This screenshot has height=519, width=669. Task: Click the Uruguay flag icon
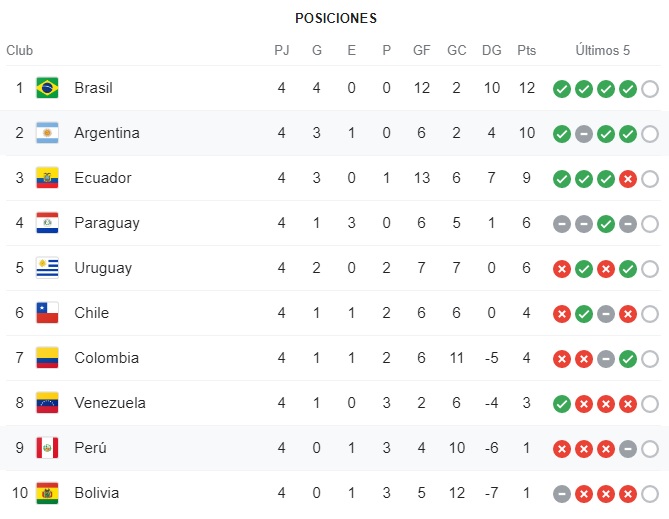tap(47, 268)
